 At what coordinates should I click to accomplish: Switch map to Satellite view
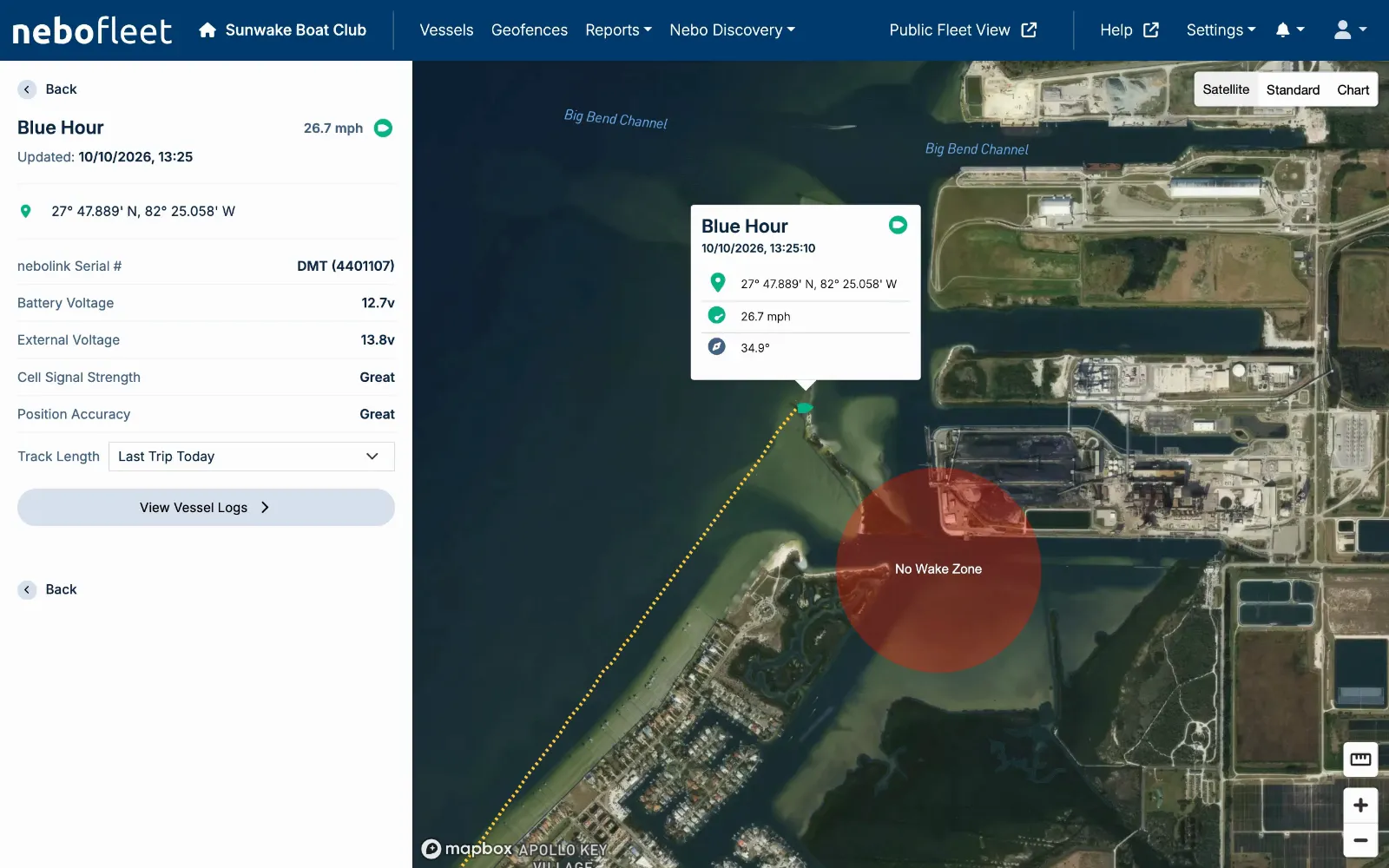click(x=1226, y=89)
